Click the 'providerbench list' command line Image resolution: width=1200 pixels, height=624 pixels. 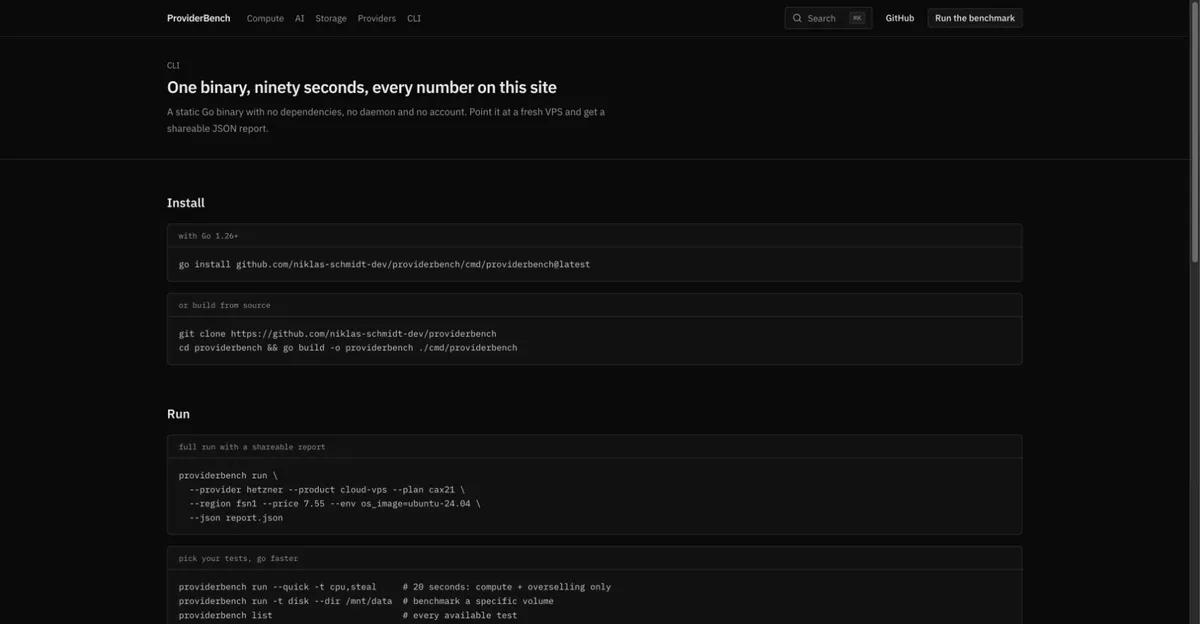coord(348,615)
